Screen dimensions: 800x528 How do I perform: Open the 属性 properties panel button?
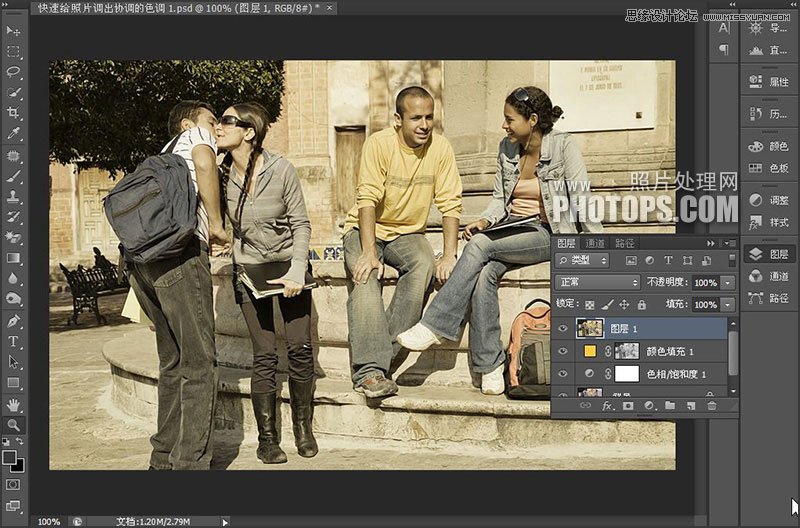[768, 82]
